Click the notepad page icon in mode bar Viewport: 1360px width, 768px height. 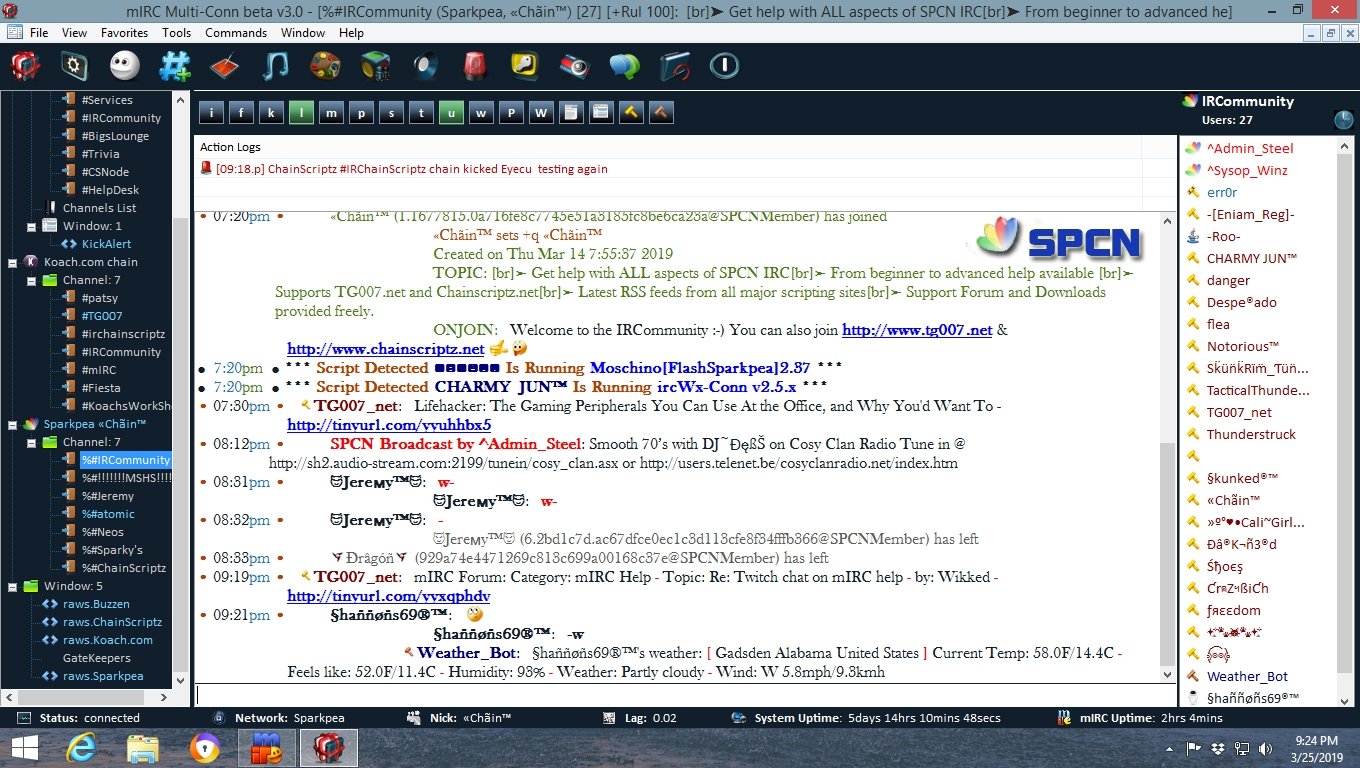(571, 112)
